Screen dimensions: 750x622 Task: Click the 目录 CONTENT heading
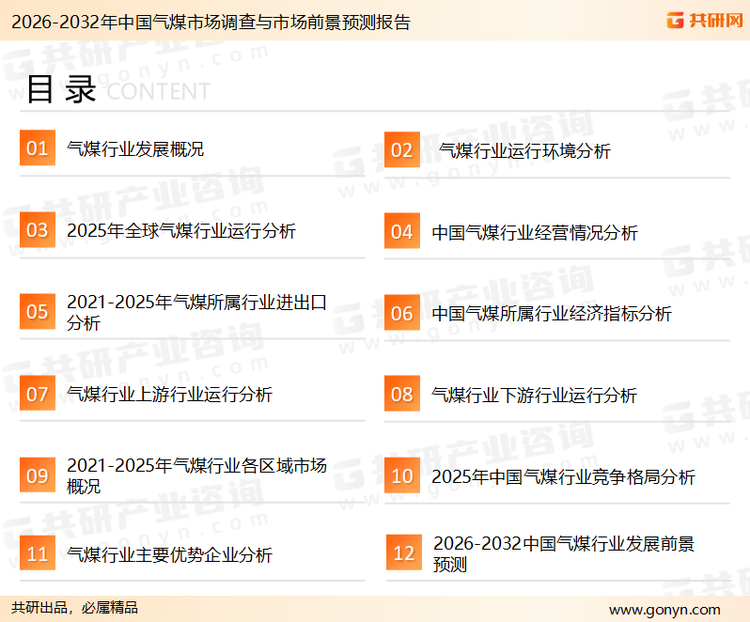[117, 90]
